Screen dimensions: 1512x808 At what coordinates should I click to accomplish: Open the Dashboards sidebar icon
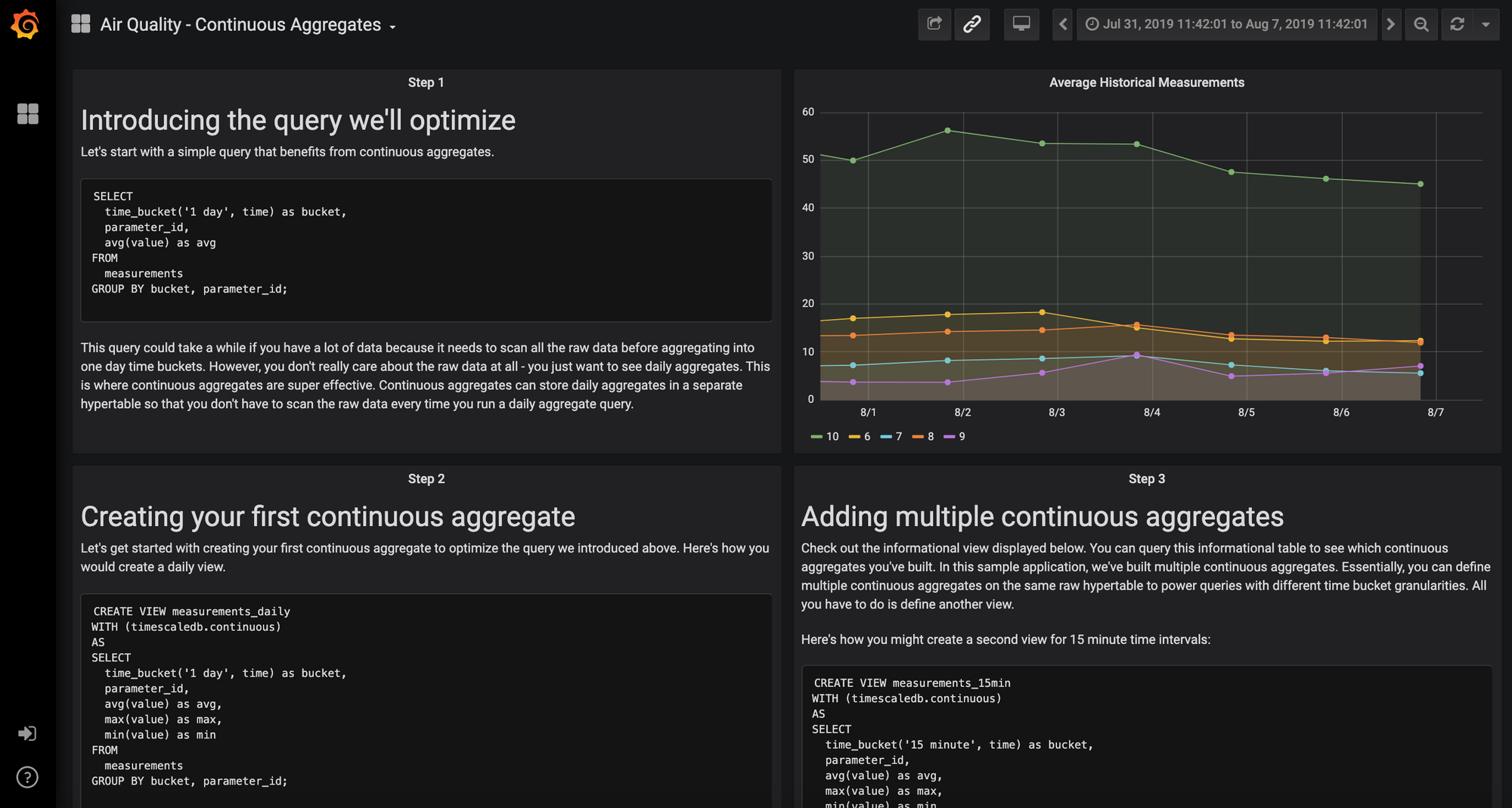point(28,114)
